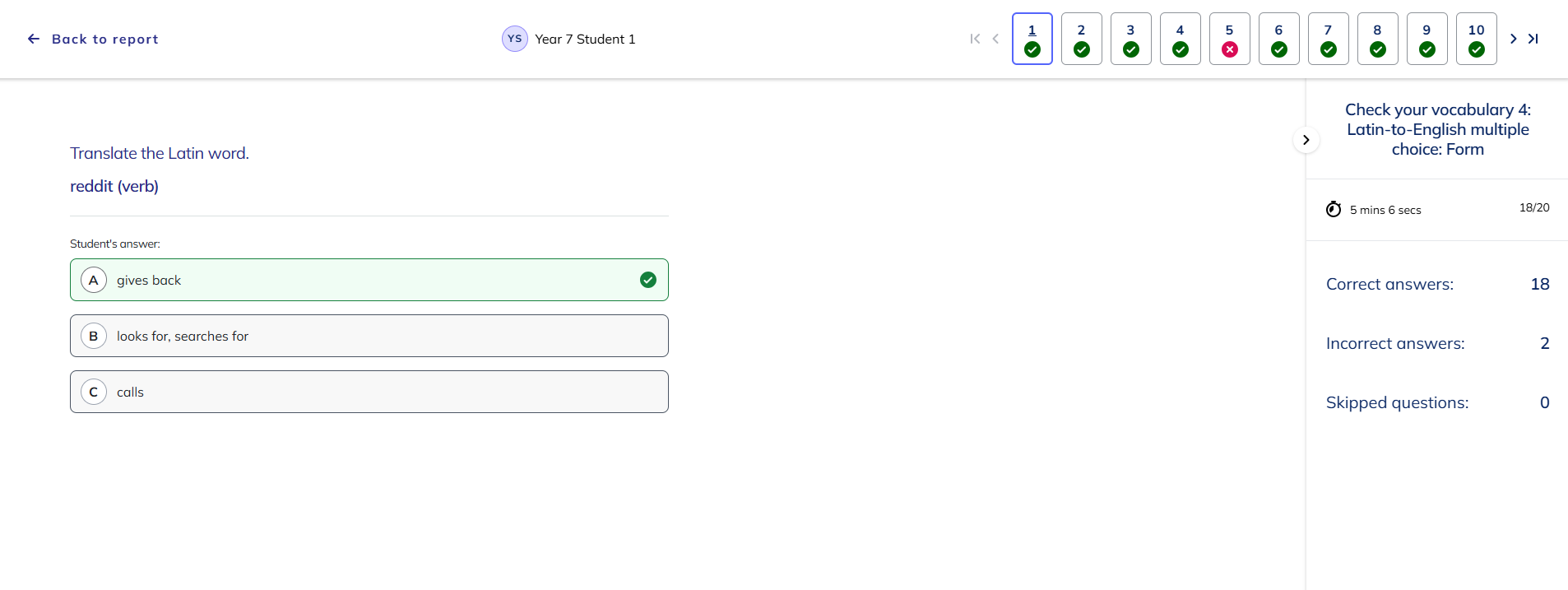
Task: Click the 'reddit (verb)' word
Action: [x=114, y=186]
